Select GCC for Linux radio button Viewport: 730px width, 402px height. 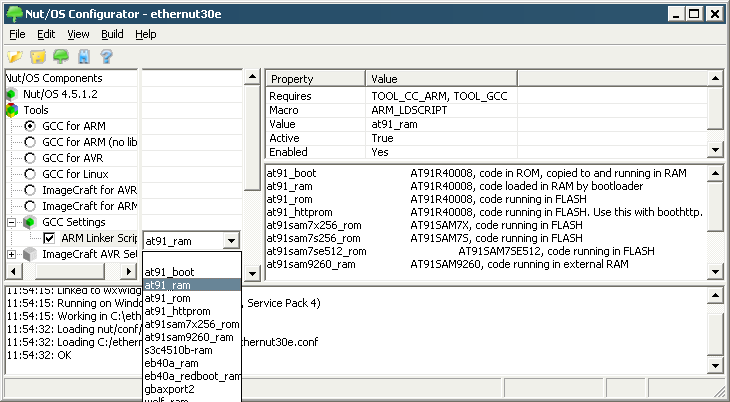30,174
